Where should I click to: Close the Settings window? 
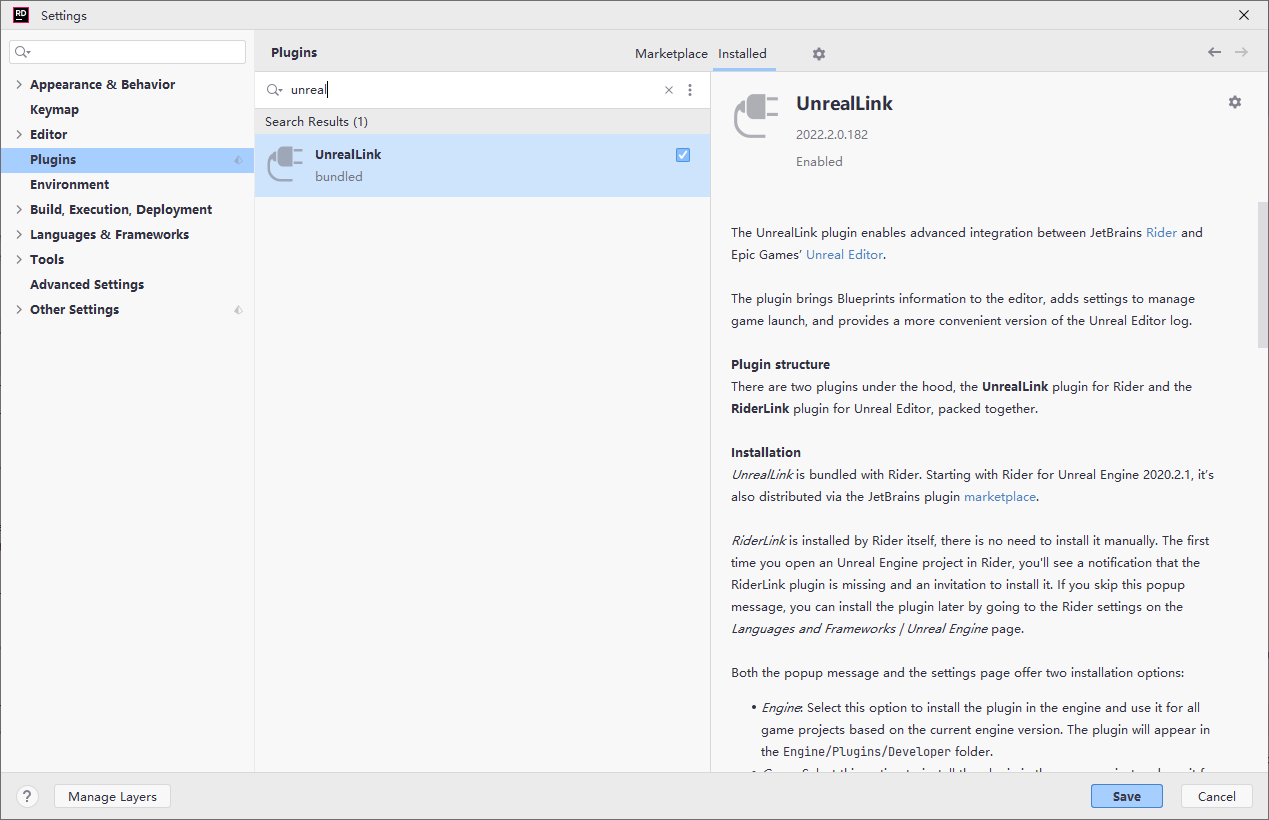click(1244, 15)
